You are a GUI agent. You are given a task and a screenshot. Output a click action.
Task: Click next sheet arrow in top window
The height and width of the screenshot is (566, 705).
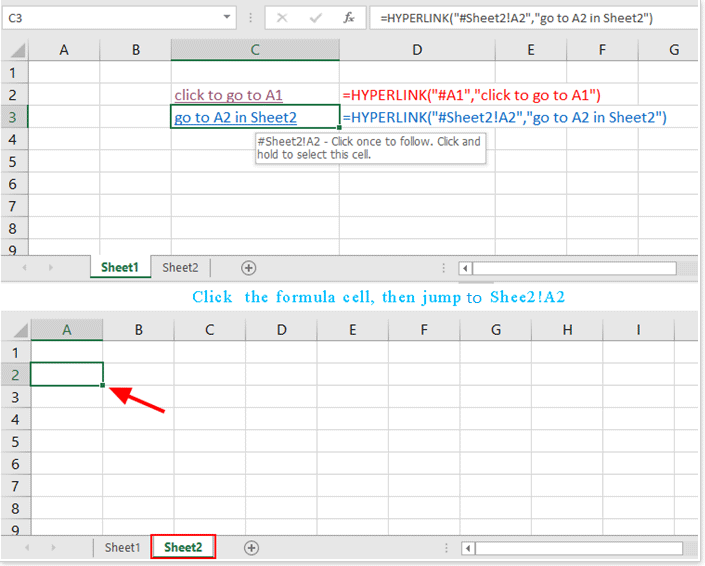50,267
